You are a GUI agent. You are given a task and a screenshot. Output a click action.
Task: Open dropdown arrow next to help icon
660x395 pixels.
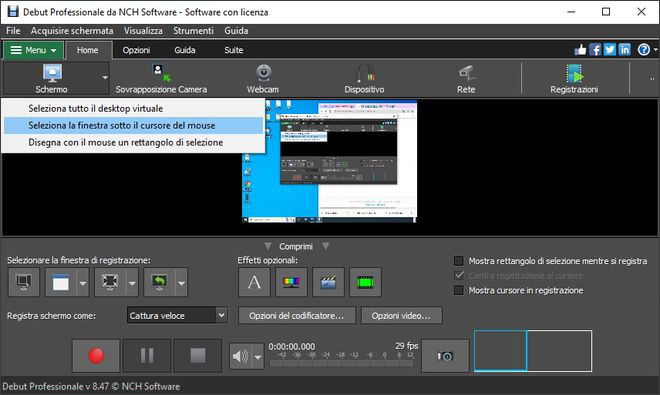click(655, 50)
